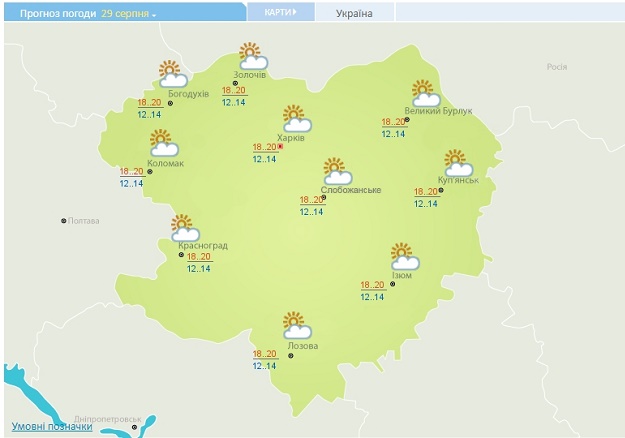Click the weather icon above Kharkiv (Харків)
The image size is (625, 438).
pyautogui.click(x=296, y=119)
